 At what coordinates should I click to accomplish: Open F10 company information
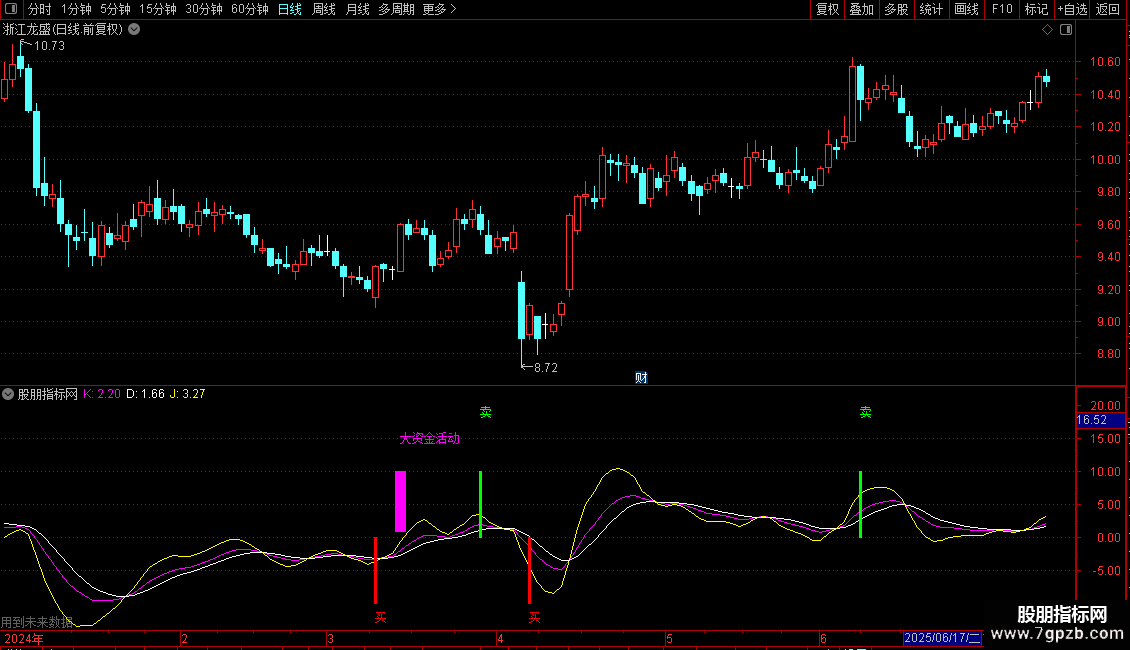pos(1002,9)
